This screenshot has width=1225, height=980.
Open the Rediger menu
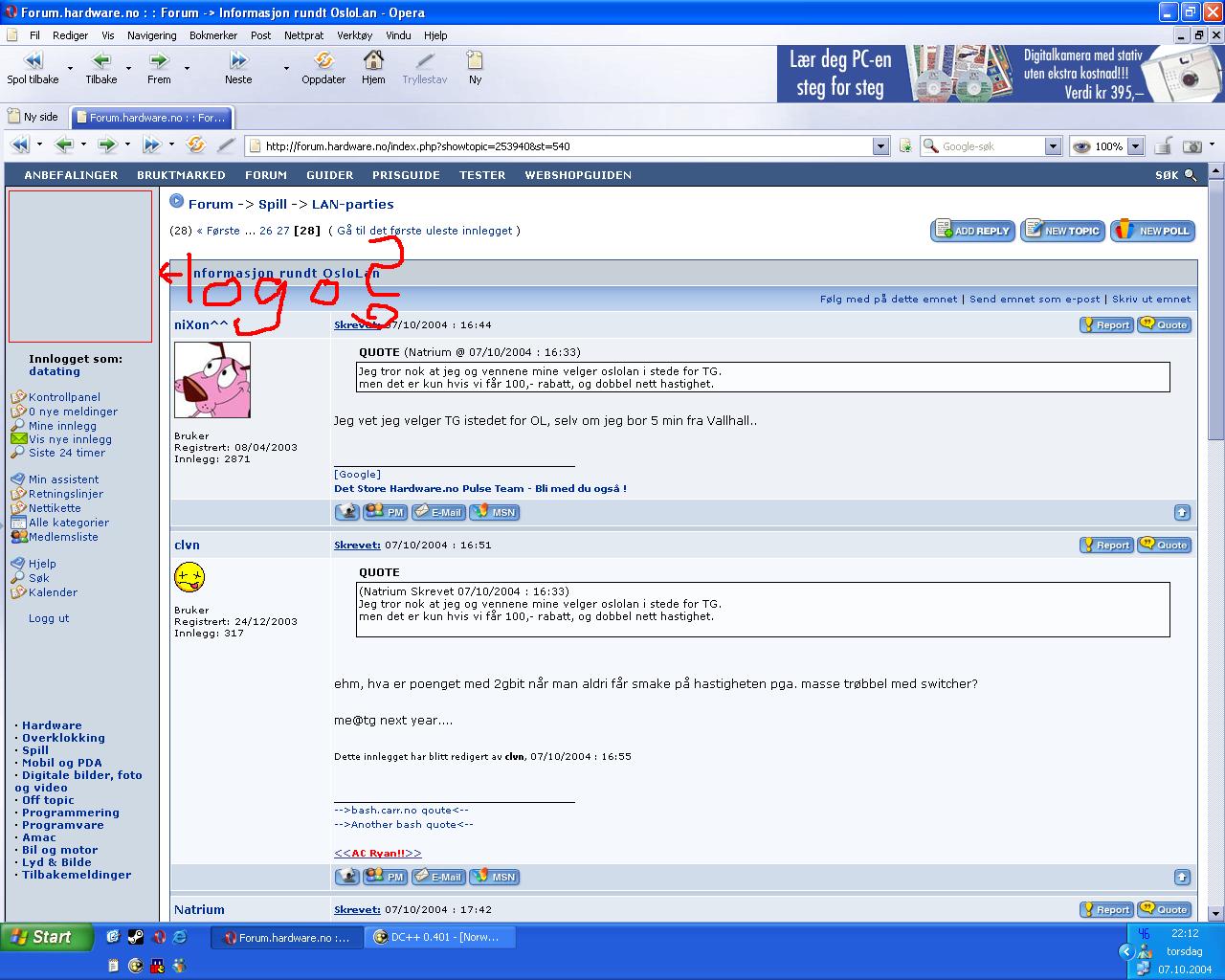click(x=70, y=35)
